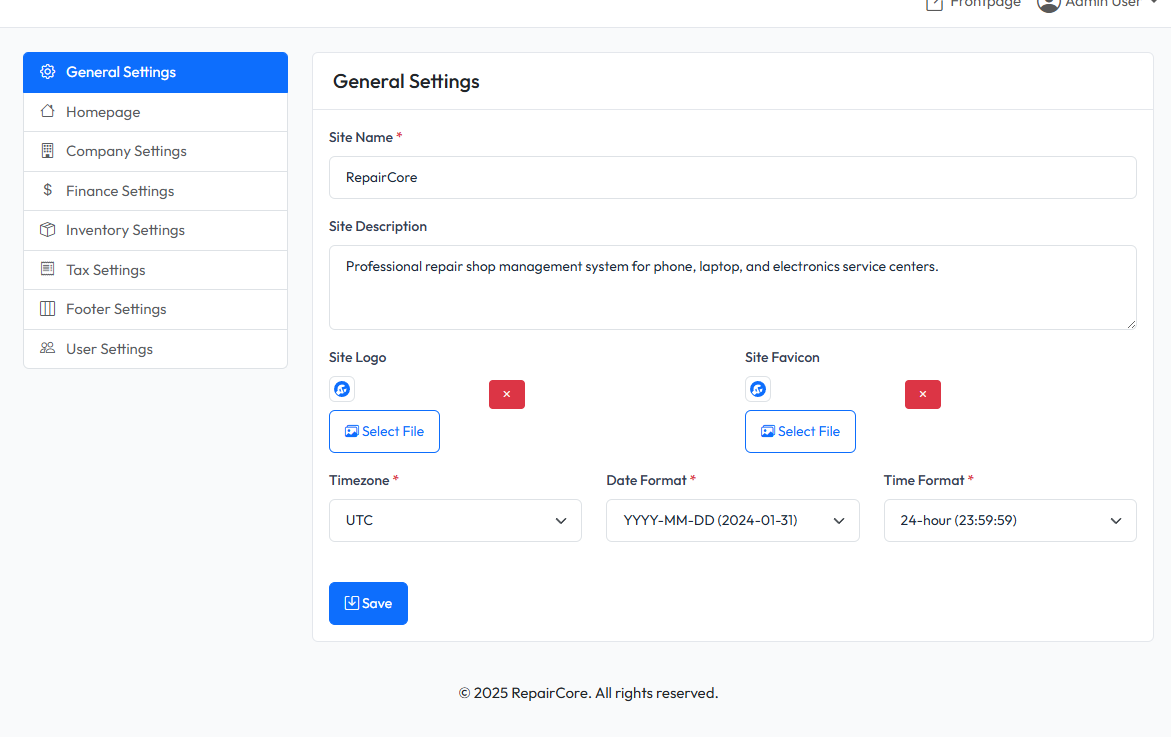Click the Site Favicon preview thumbnail
Viewport: 1171px width, 737px height.
pyautogui.click(x=757, y=388)
